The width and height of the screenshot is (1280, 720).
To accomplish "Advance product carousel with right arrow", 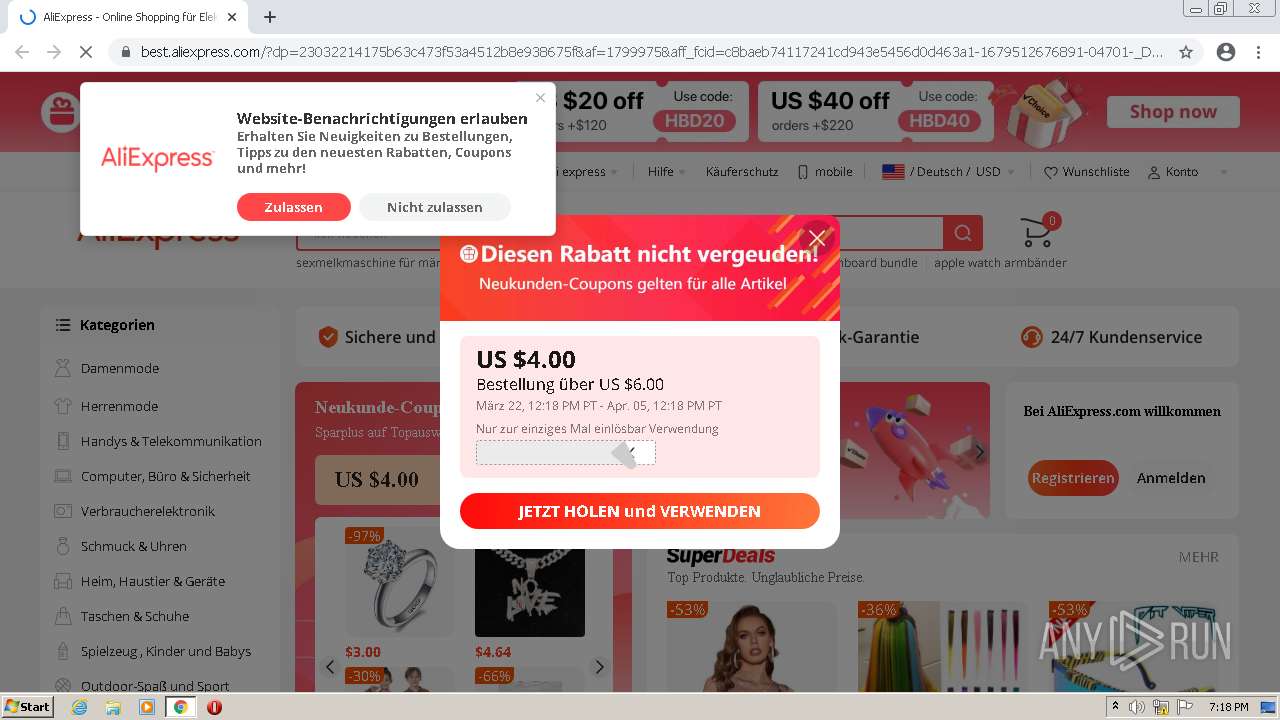I will 599,667.
